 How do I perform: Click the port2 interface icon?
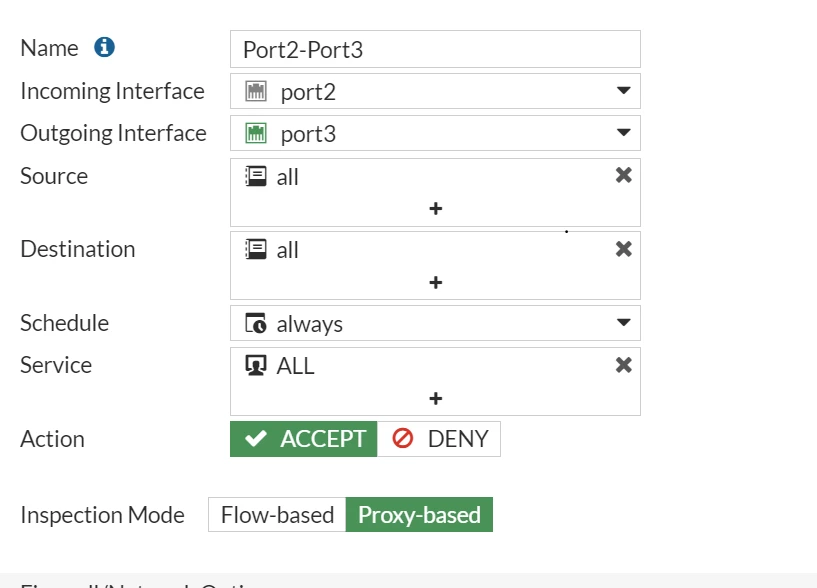click(256, 91)
